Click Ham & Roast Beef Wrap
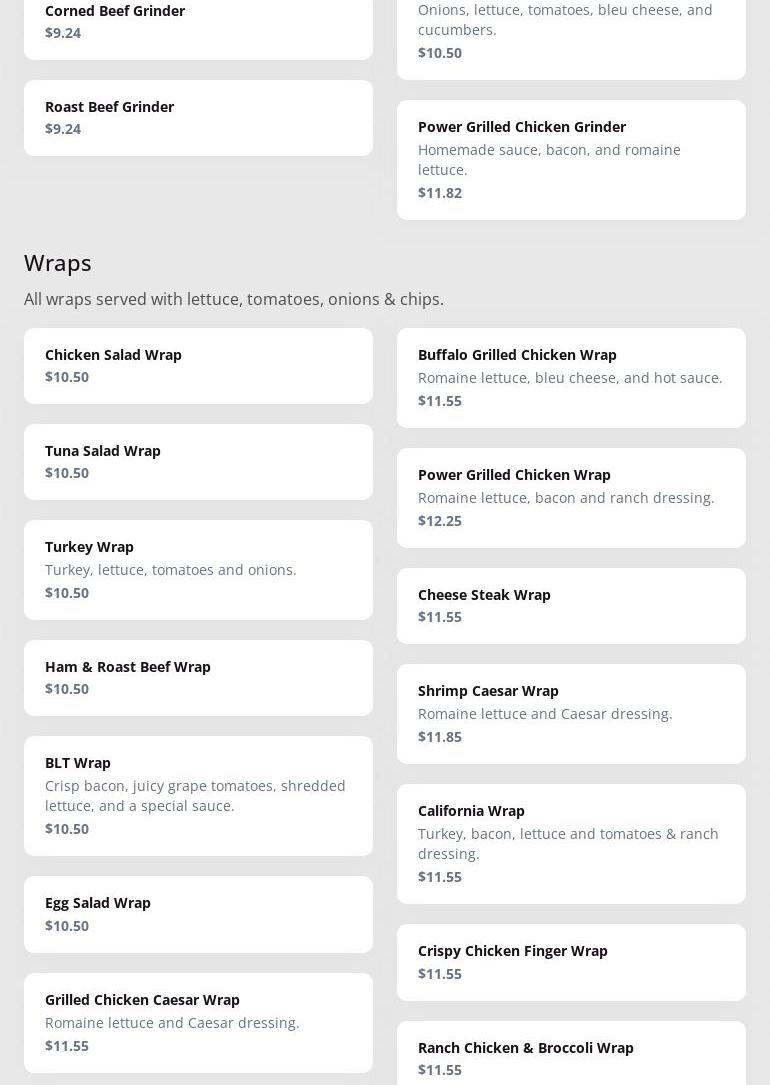The width and height of the screenshot is (770, 1085). point(198,678)
